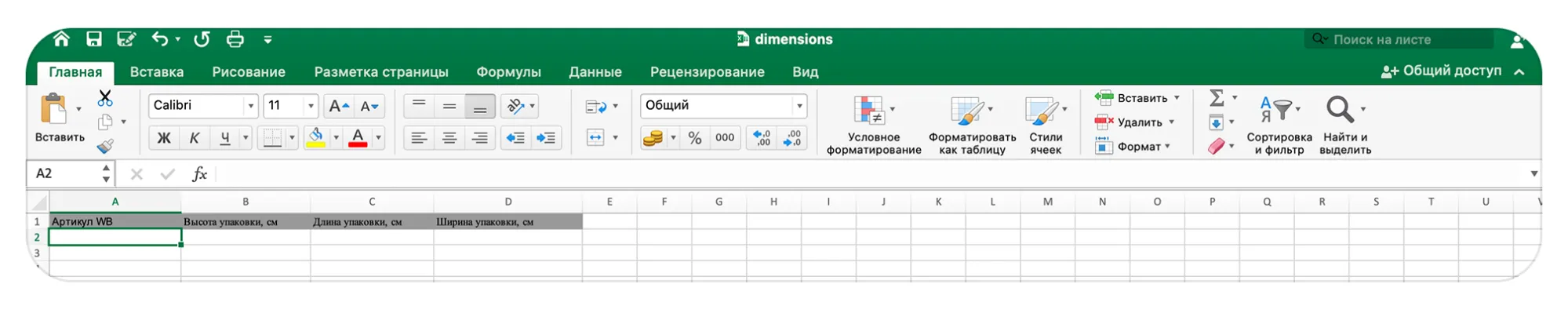Click Сортировка и фильтр button
1568x313 pixels.
1279,126
